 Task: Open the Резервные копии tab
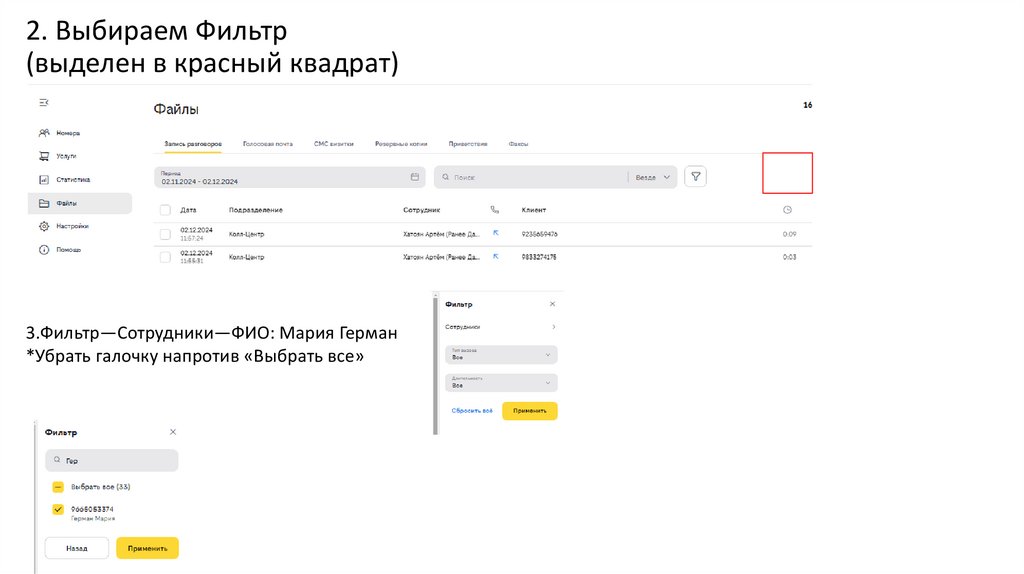(x=401, y=144)
